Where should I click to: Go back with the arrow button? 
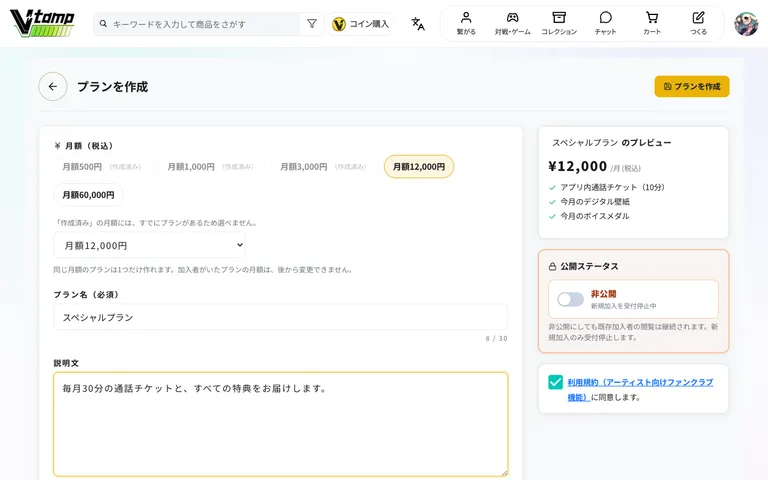coord(53,87)
